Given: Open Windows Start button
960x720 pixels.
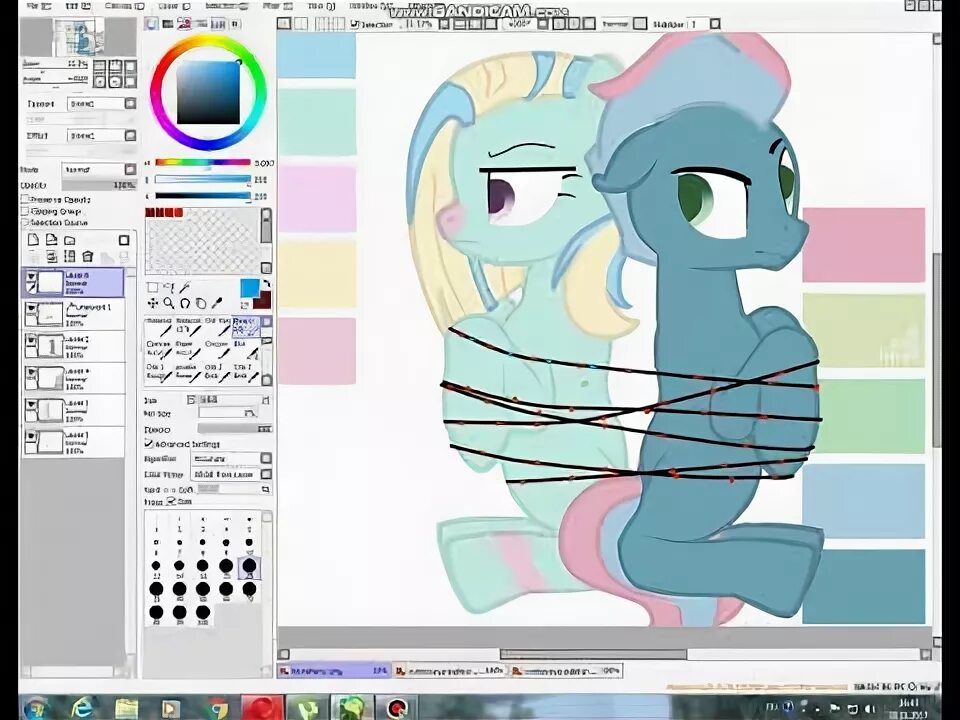Looking at the screenshot, I should (x=36, y=708).
